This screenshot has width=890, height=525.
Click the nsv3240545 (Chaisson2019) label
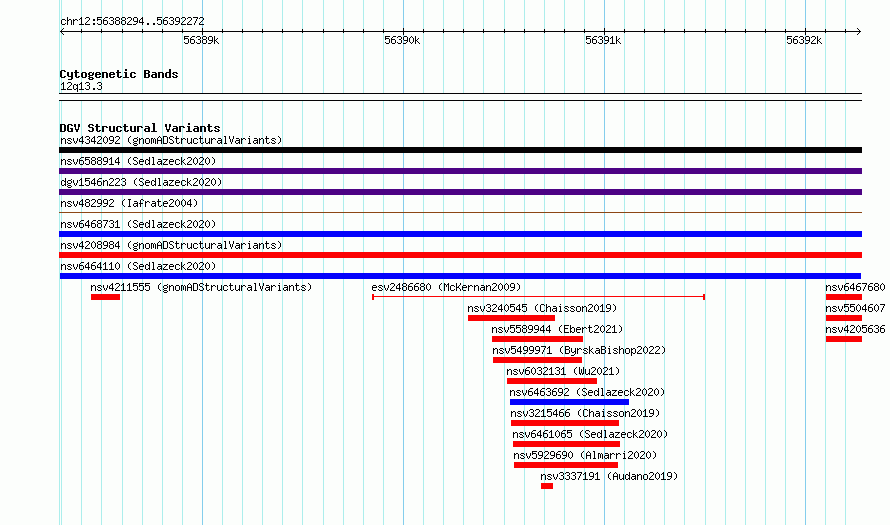[542, 308]
